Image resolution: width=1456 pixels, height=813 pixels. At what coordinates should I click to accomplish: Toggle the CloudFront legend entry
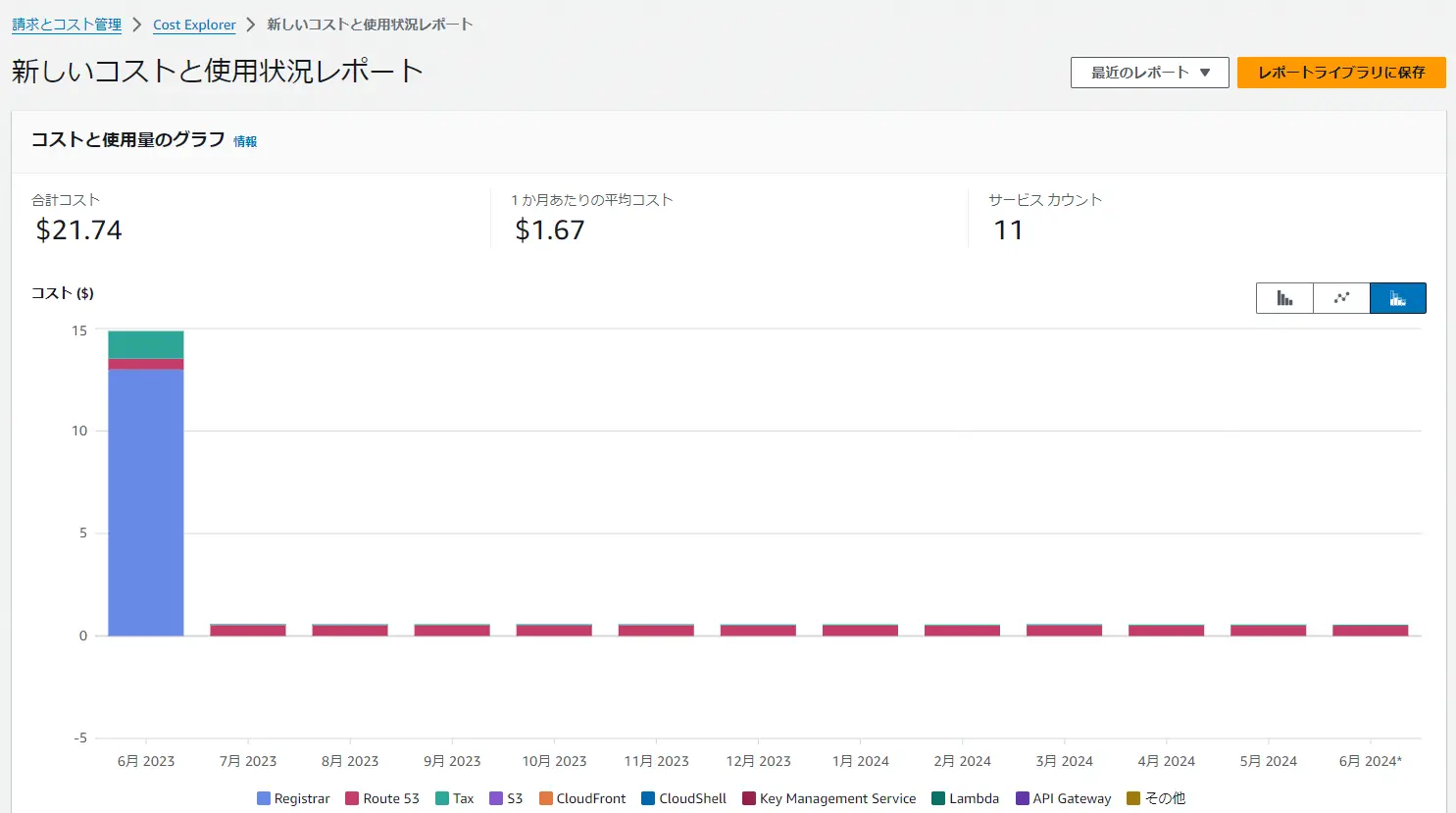581,798
